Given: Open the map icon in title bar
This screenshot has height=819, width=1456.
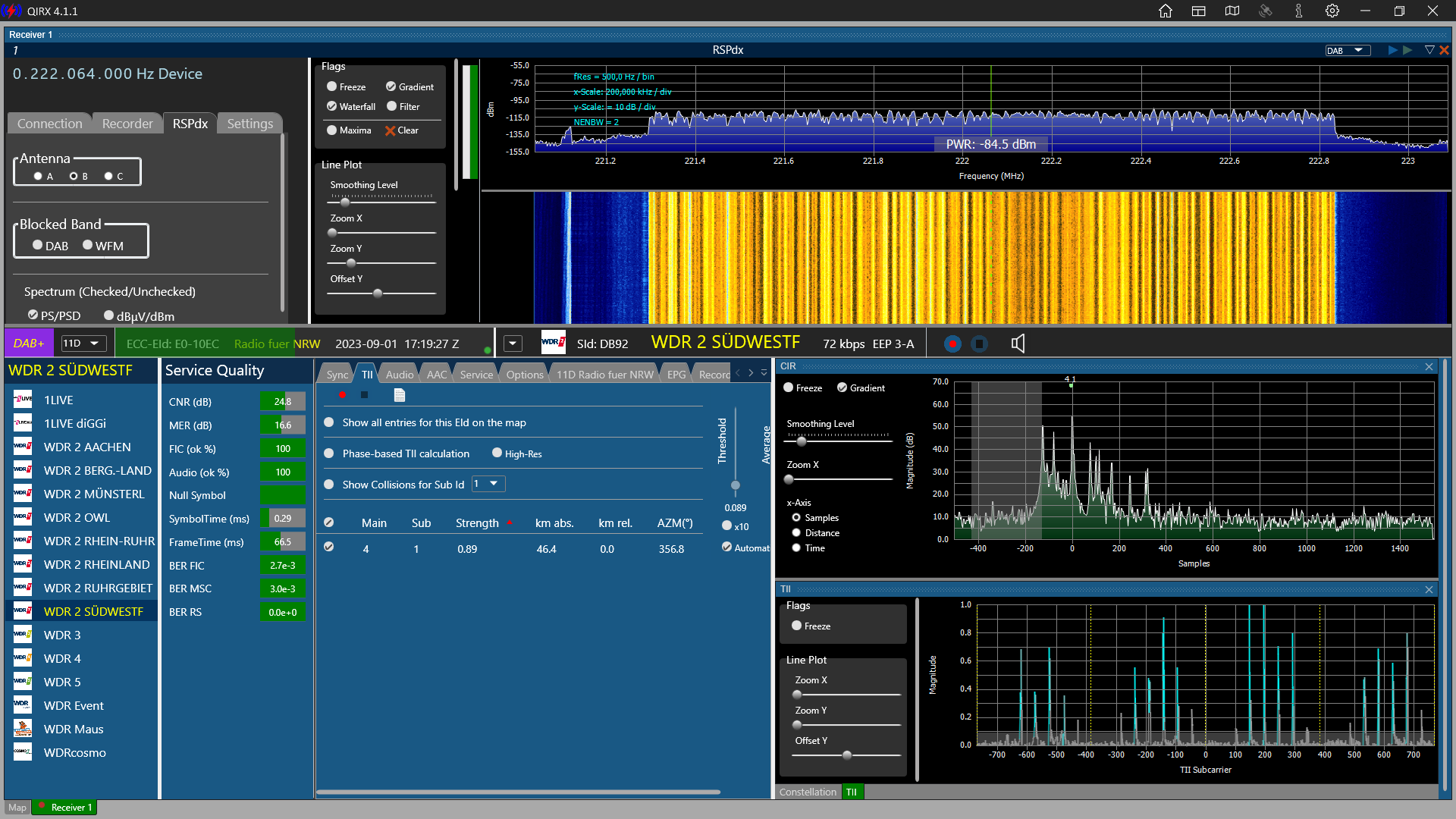Looking at the screenshot, I should 1232,11.
